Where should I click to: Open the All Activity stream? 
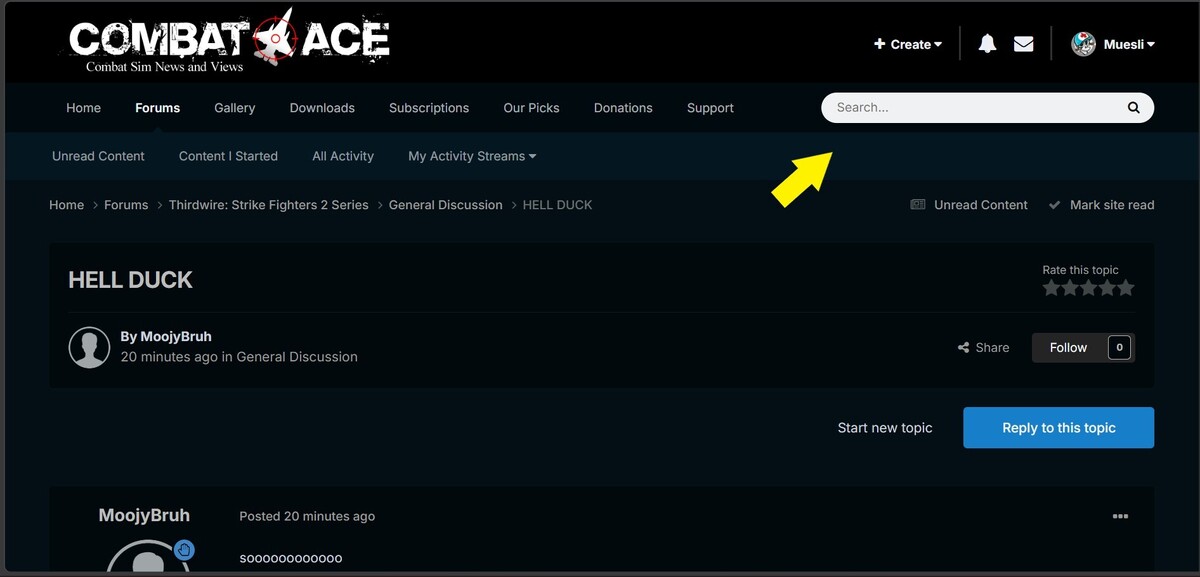(343, 156)
